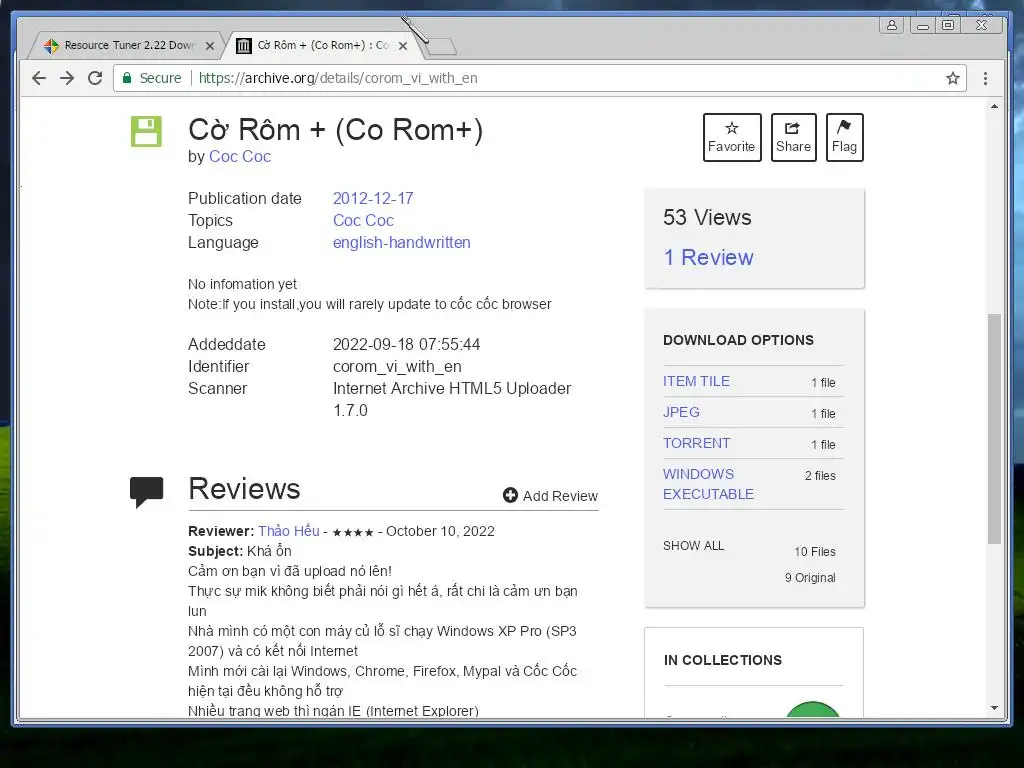
Task: Download the TORRENT file
Action: [x=696, y=443]
